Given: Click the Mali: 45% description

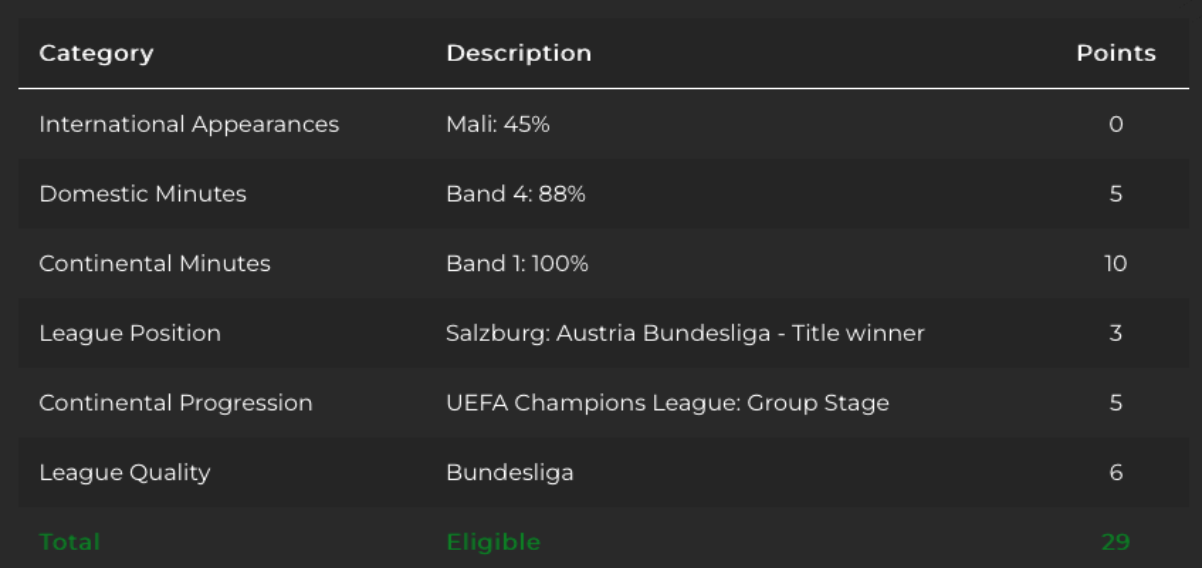Looking at the screenshot, I should pos(498,125).
